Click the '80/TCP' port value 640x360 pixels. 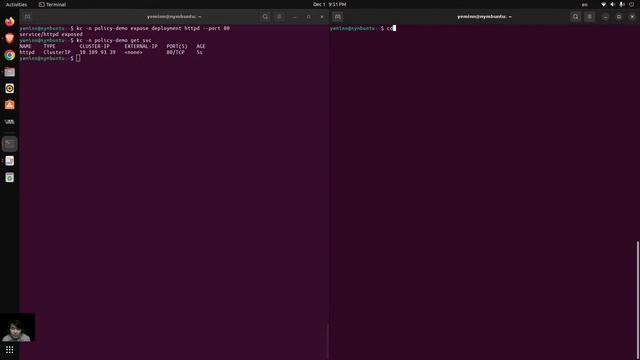tap(176, 52)
